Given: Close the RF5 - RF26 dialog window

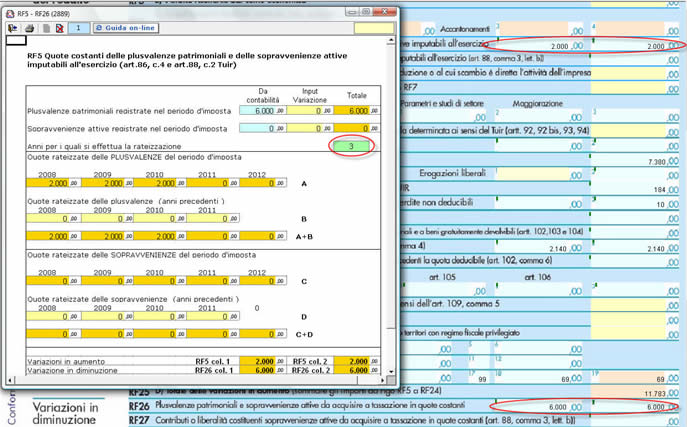Looking at the screenshot, I should (x=383, y=11).
